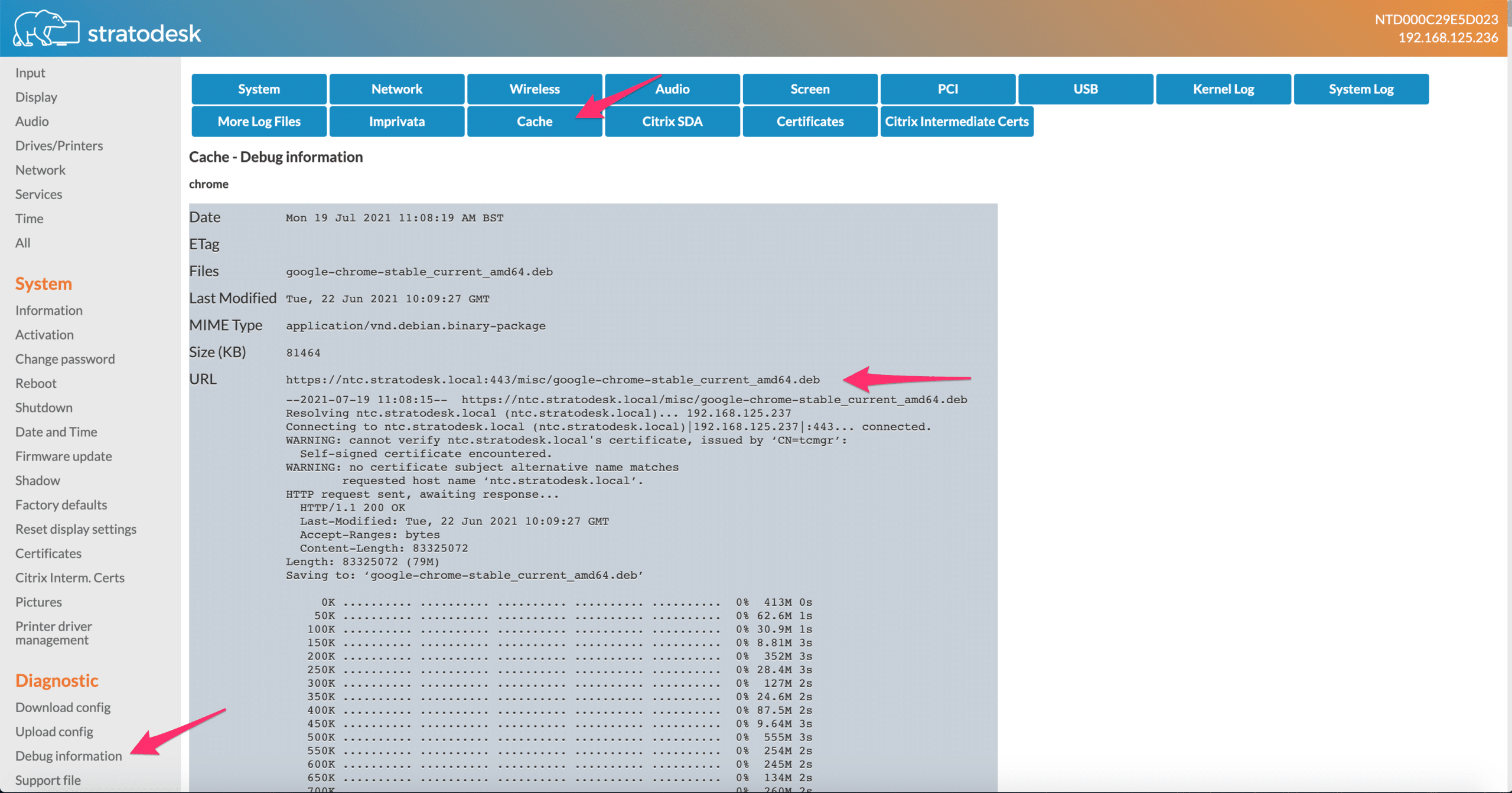The image size is (1512, 793).
Task: Go to Firmware update page
Action: [x=64, y=456]
